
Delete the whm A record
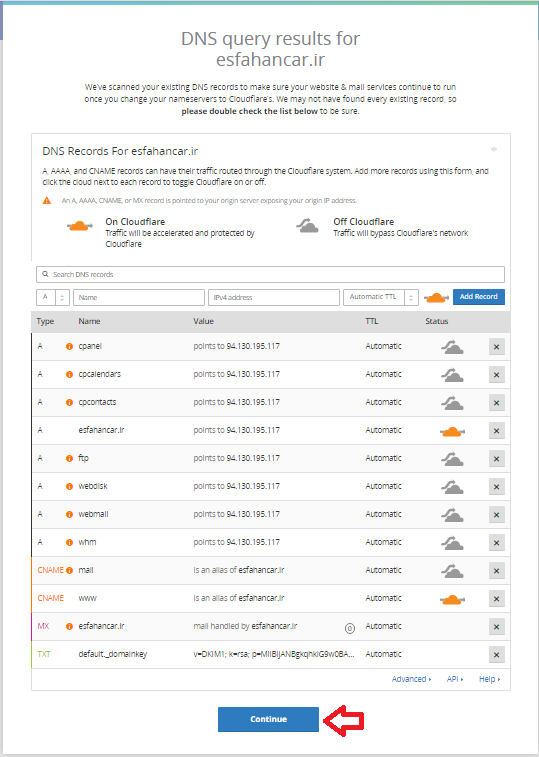pos(496,543)
